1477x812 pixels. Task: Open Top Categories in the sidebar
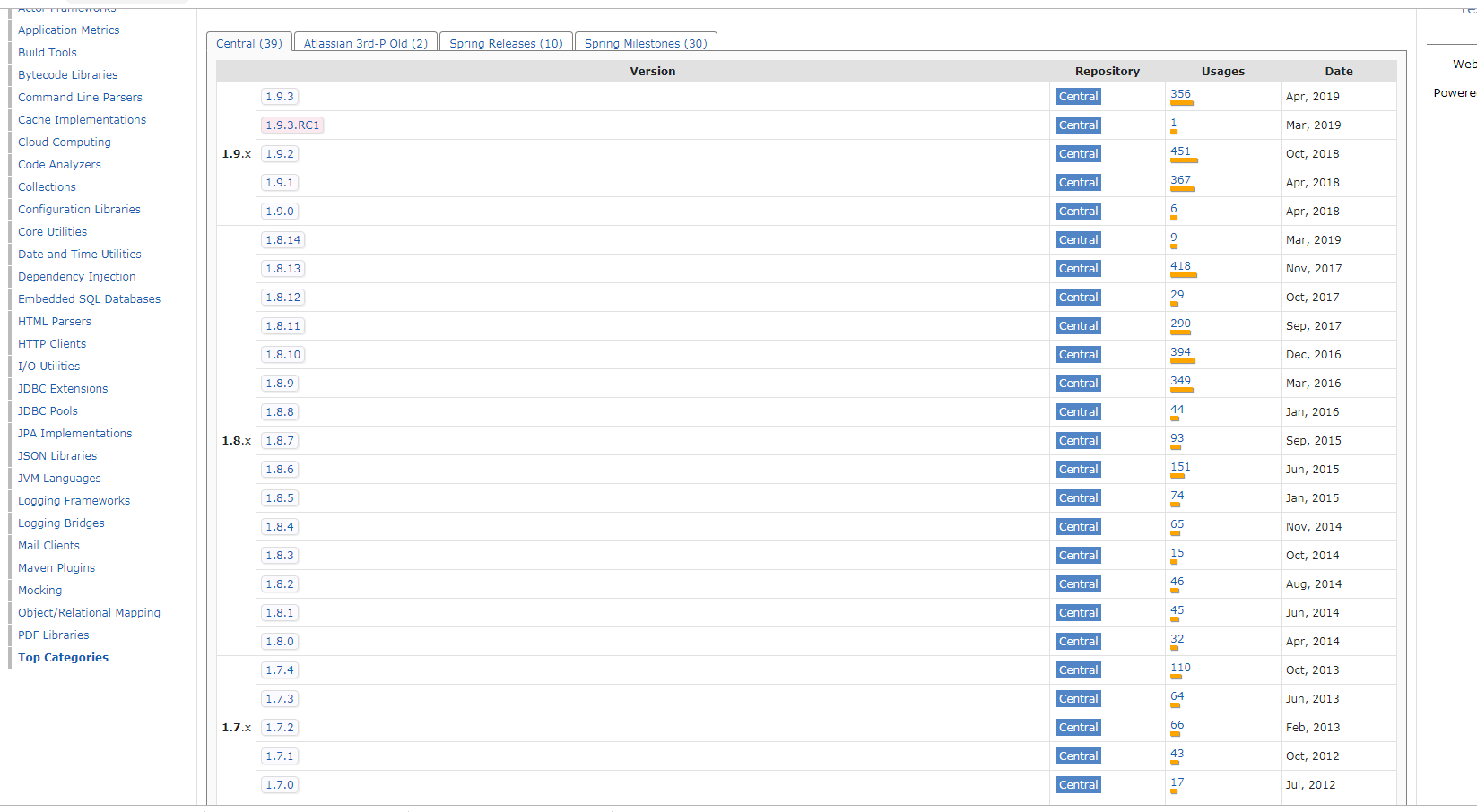pyautogui.click(x=63, y=657)
